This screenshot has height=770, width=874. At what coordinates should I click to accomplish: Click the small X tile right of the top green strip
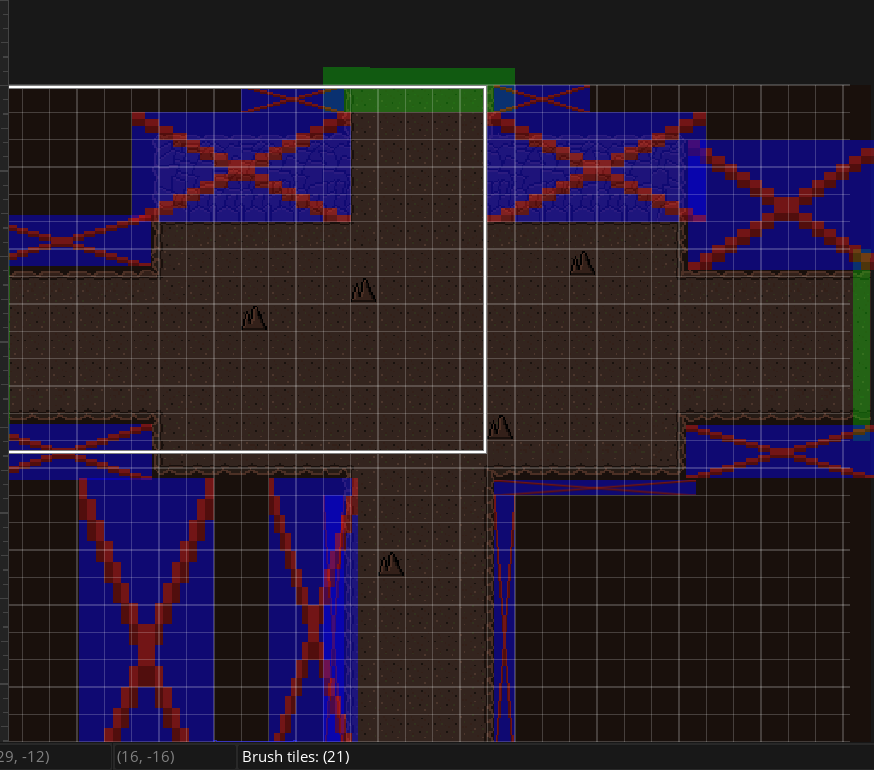540,98
